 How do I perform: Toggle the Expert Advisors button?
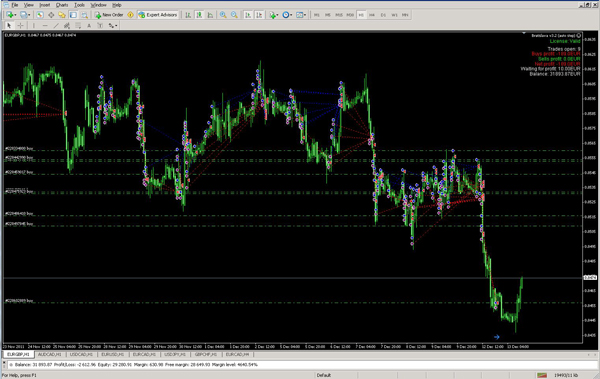pos(158,15)
